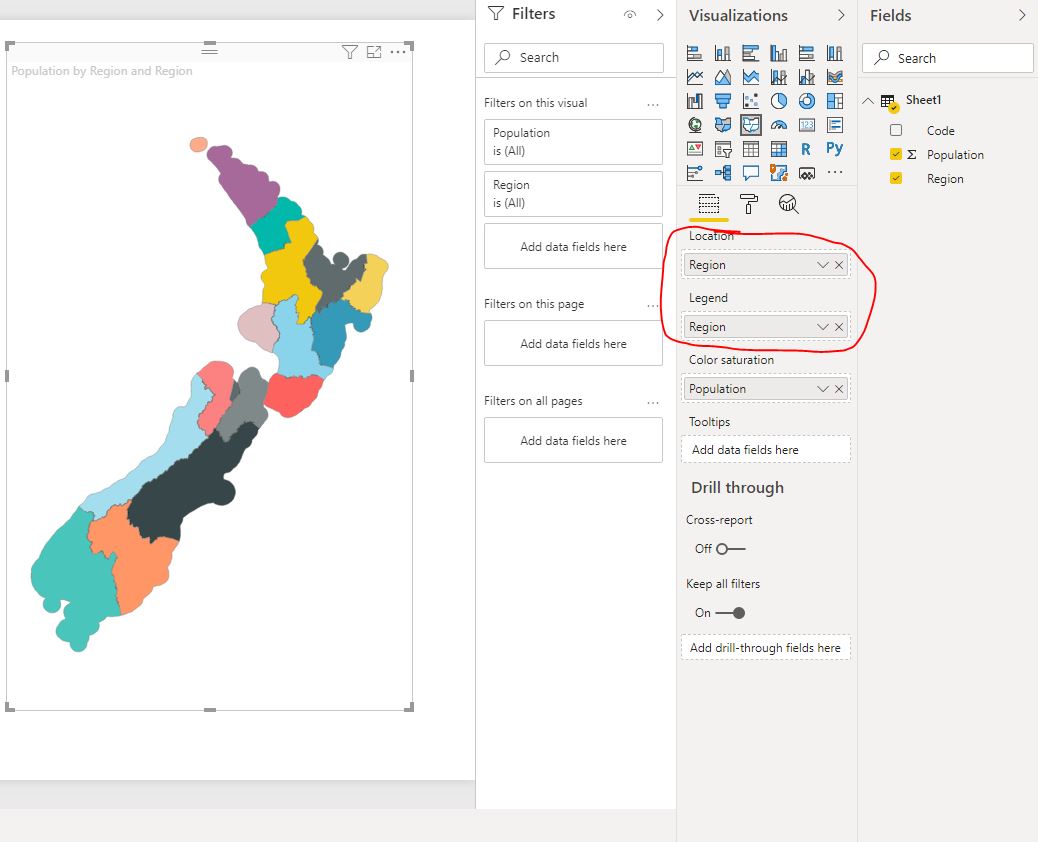Select the Key influencers visual
Image resolution: width=1038 pixels, height=842 pixels.
pyautogui.click(x=694, y=173)
